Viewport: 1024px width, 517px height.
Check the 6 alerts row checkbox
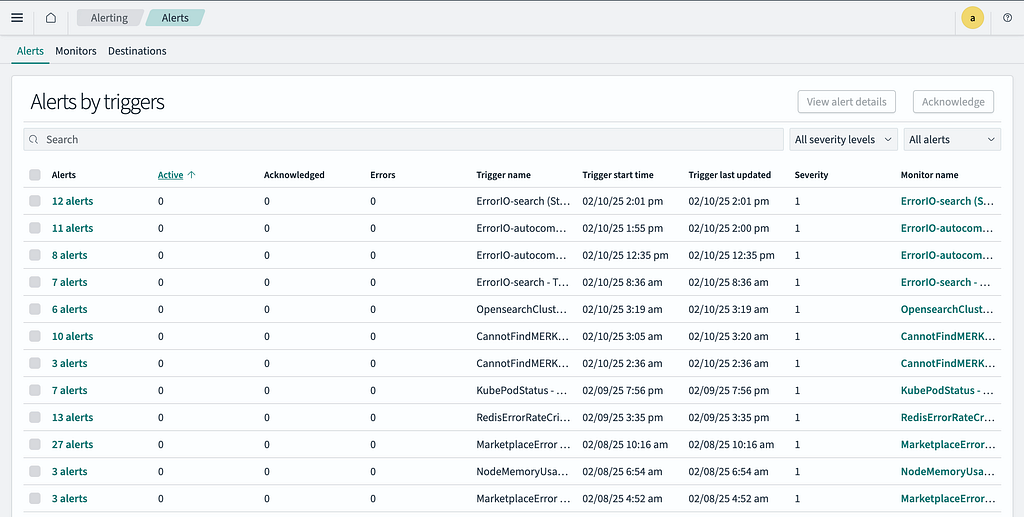click(x=35, y=309)
